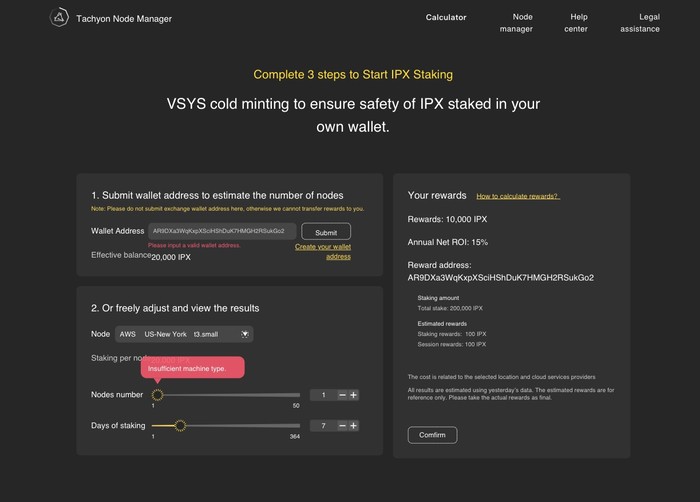700x502 pixels.
Task: Increase Nodes number with plus button
Action: tap(354, 395)
